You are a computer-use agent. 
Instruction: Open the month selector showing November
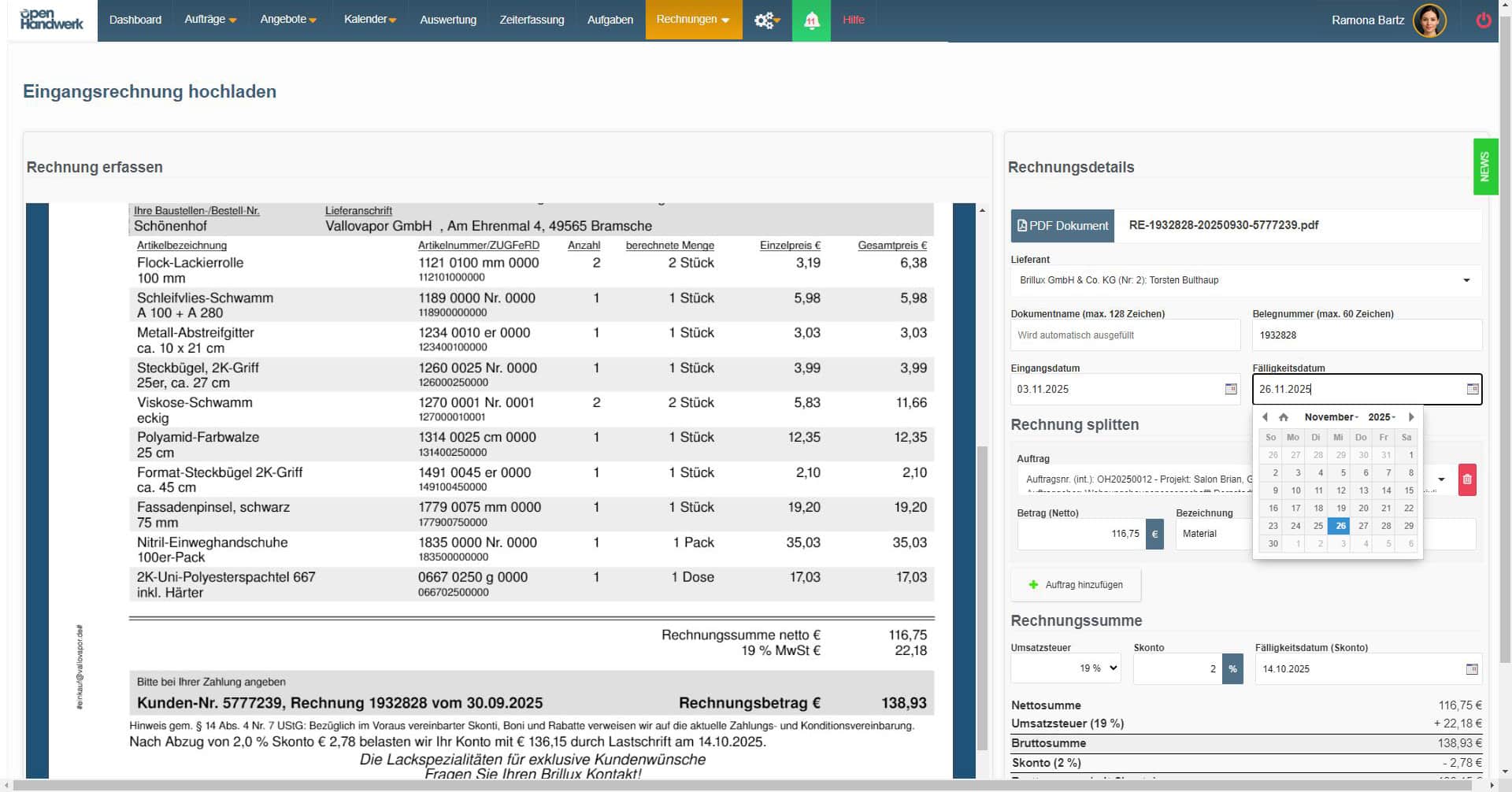pyautogui.click(x=1330, y=417)
